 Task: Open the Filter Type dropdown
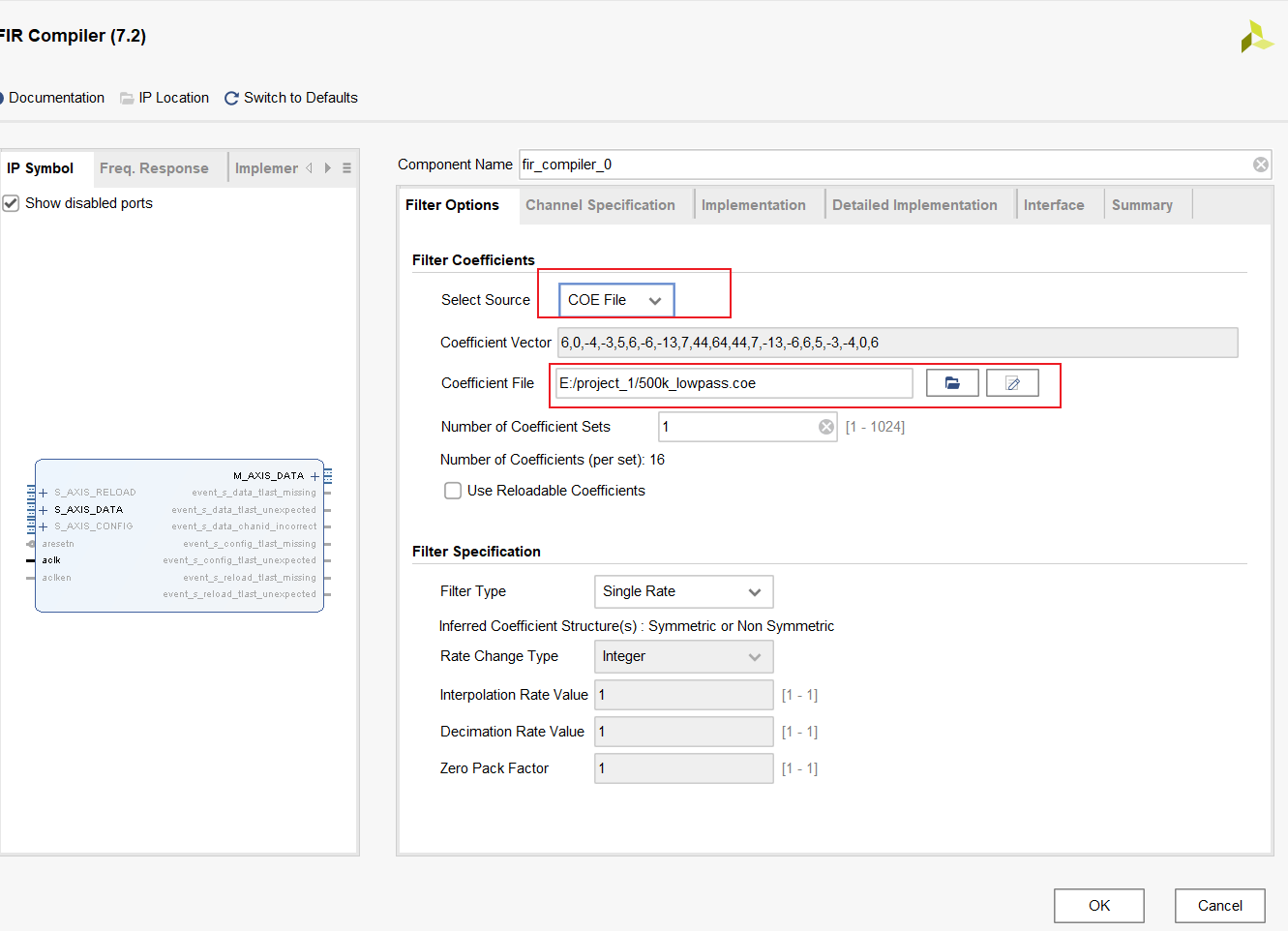pyautogui.click(x=683, y=591)
